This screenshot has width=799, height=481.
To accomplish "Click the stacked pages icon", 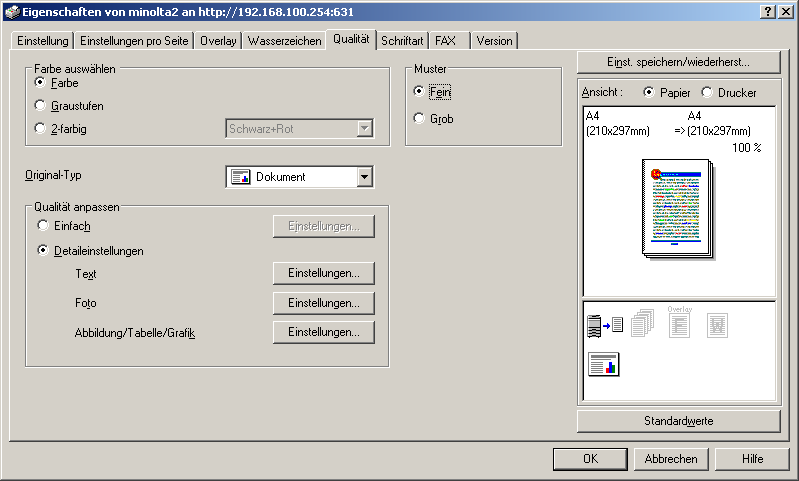I will click(x=641, y=324).
